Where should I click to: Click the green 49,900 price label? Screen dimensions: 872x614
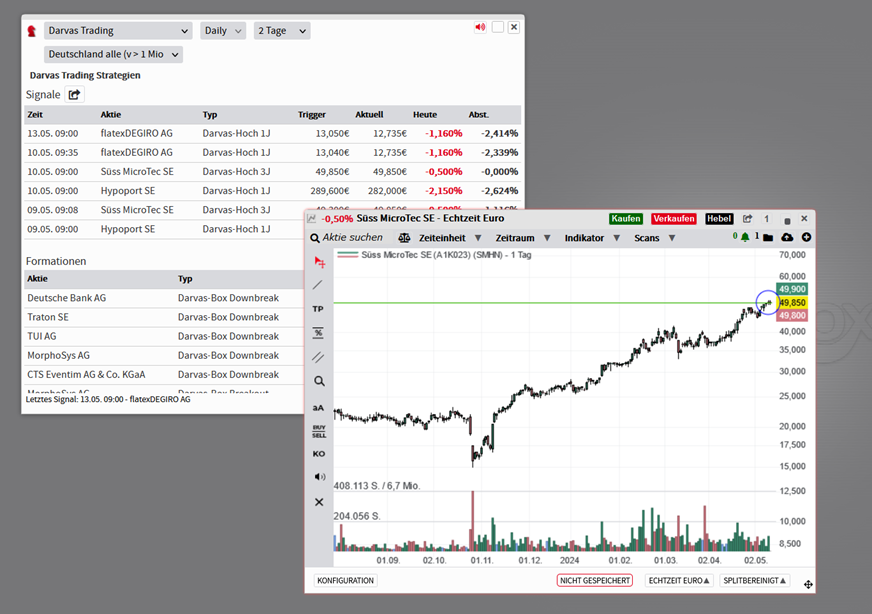pos(792,289)
